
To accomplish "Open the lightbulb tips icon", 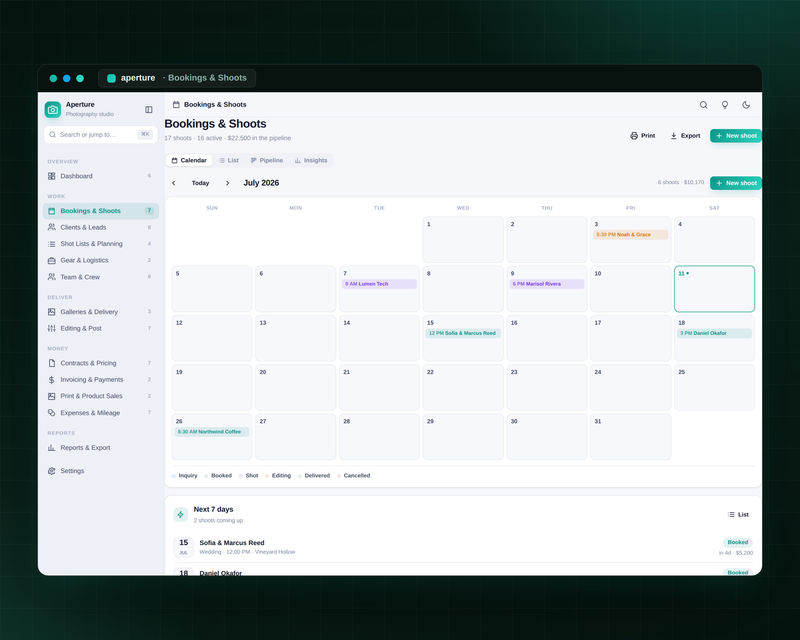I will (724, 105).
